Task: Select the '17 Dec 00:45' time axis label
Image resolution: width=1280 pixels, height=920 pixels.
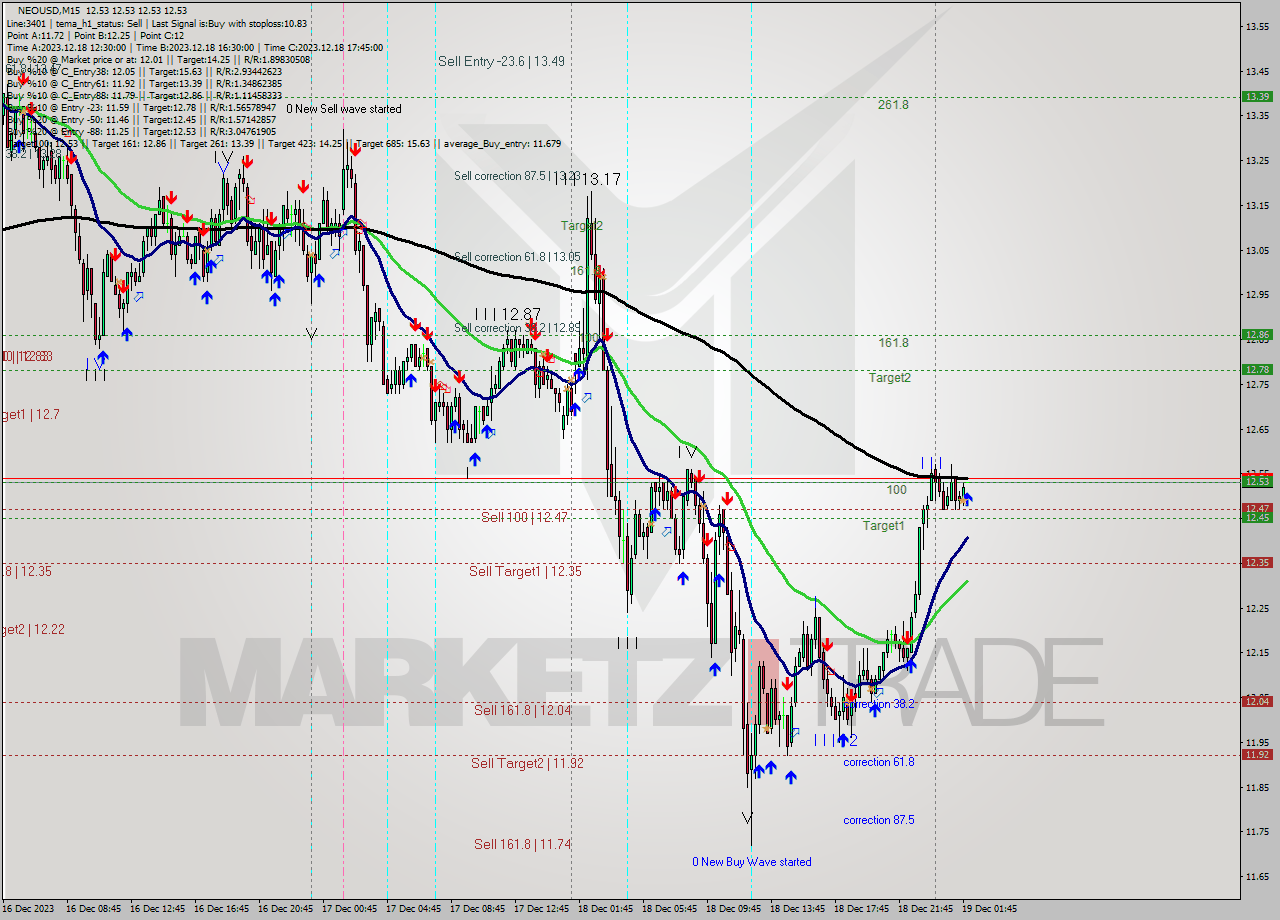Action: point(348,909)
